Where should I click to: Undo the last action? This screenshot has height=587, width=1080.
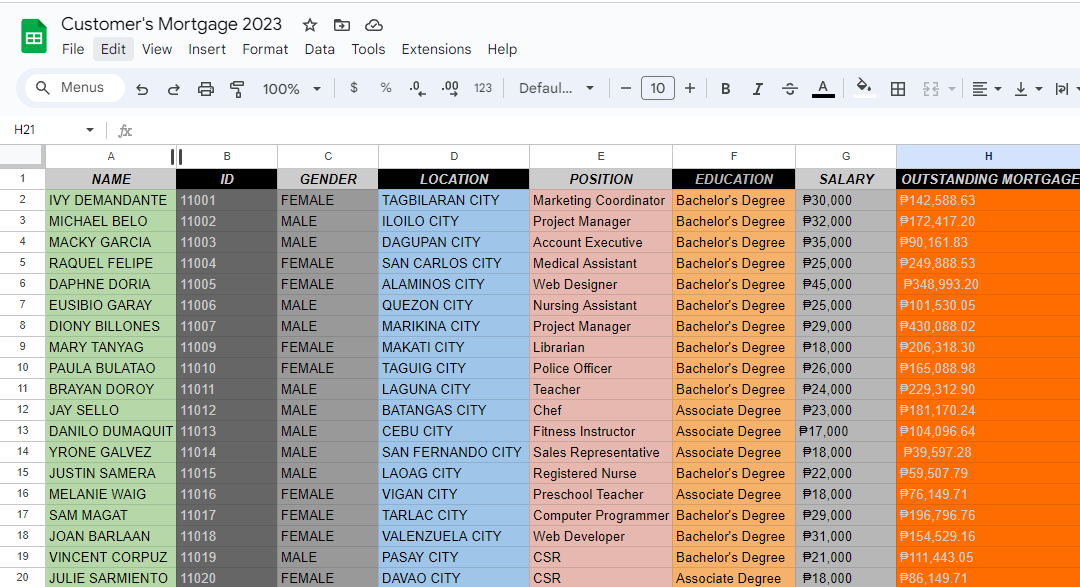142,89
